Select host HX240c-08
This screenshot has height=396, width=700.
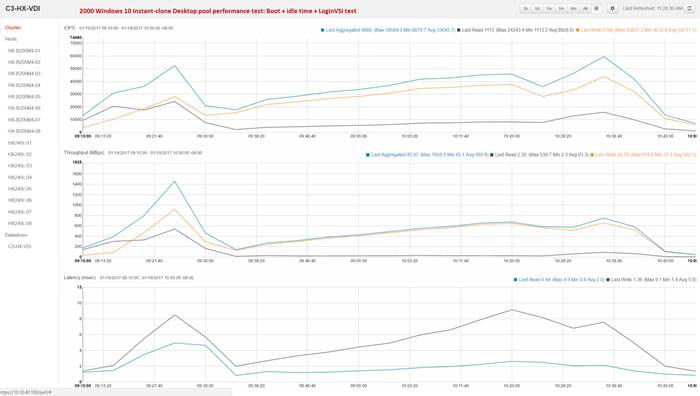(20, 223)
